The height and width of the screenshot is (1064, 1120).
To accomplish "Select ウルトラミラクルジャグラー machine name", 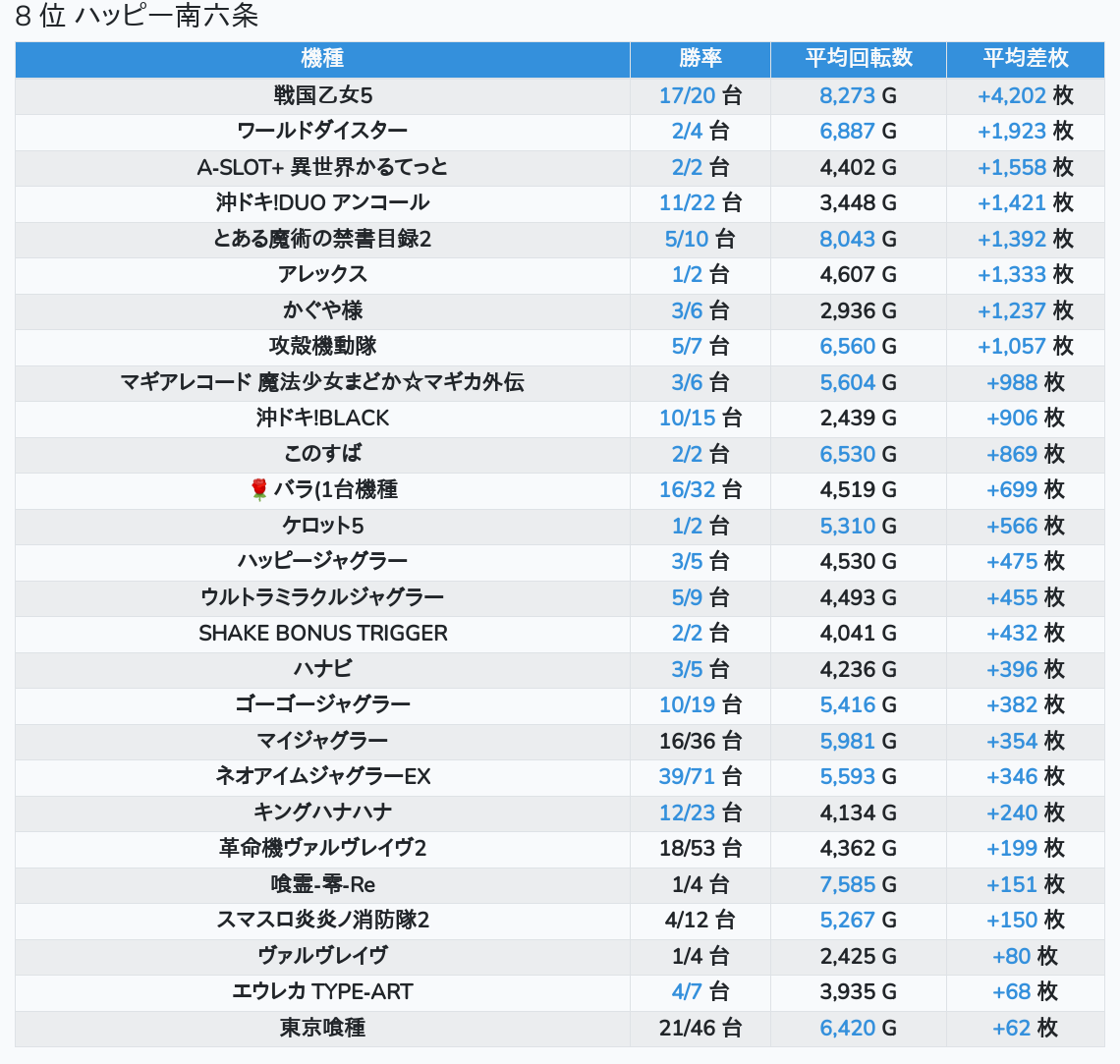I will (322, 597).
